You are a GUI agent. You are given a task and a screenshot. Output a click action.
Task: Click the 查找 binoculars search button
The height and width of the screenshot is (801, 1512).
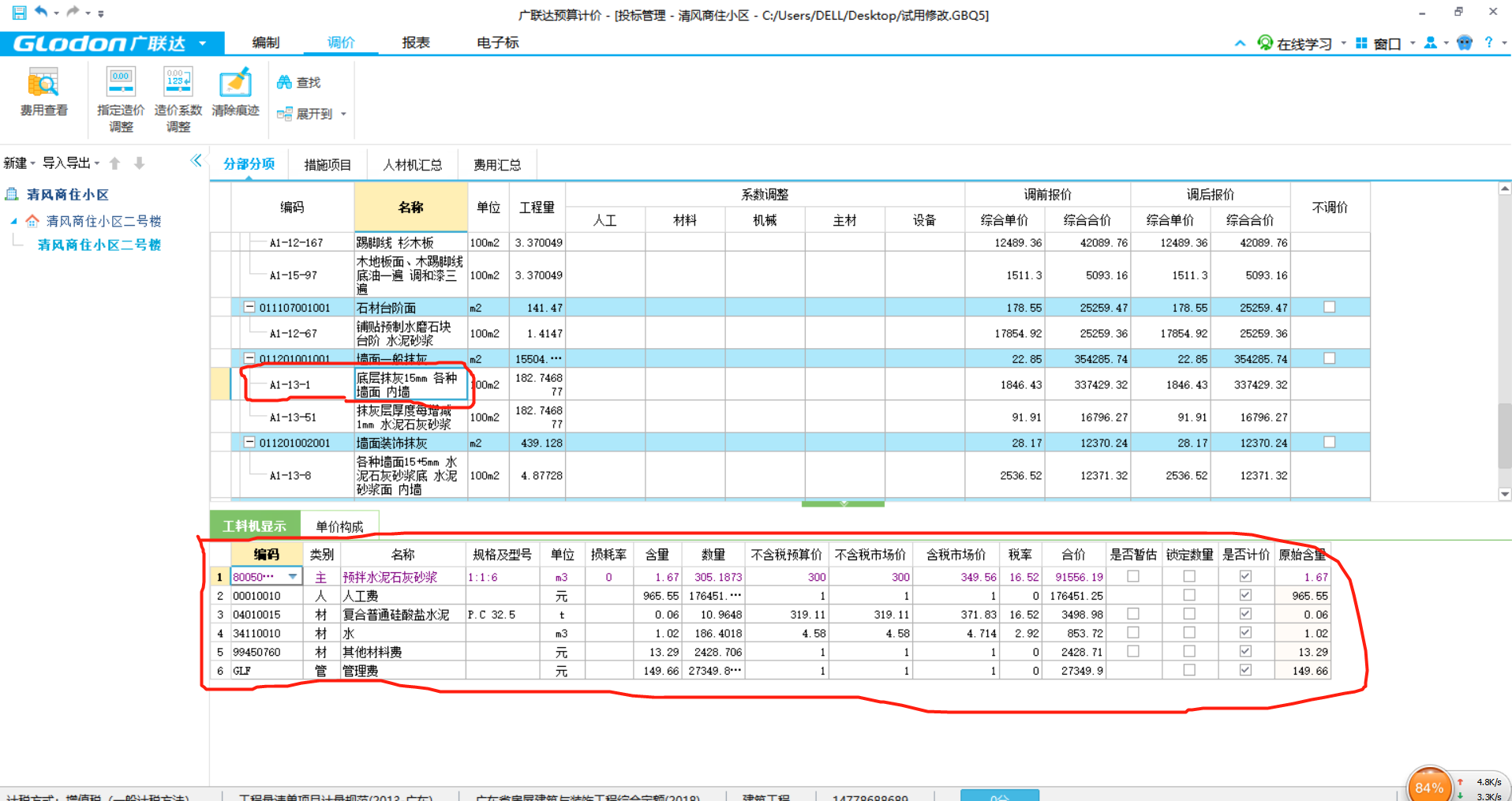[299, 82]
